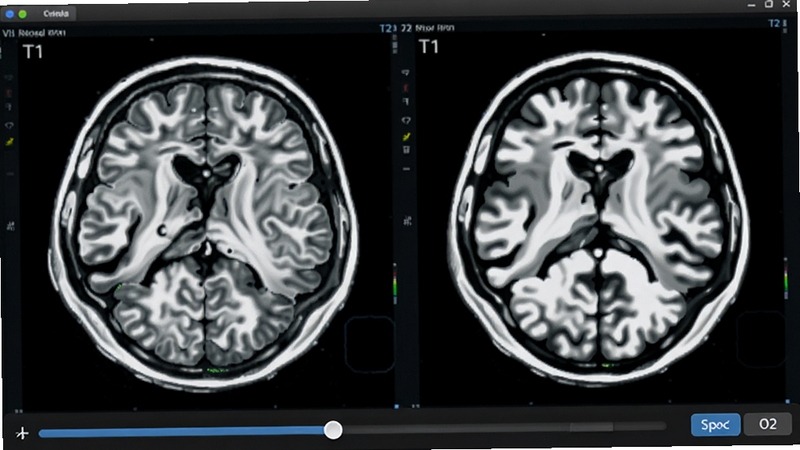Select the yellow marker tool in left viewer toolbar

[x=9, y=142]
